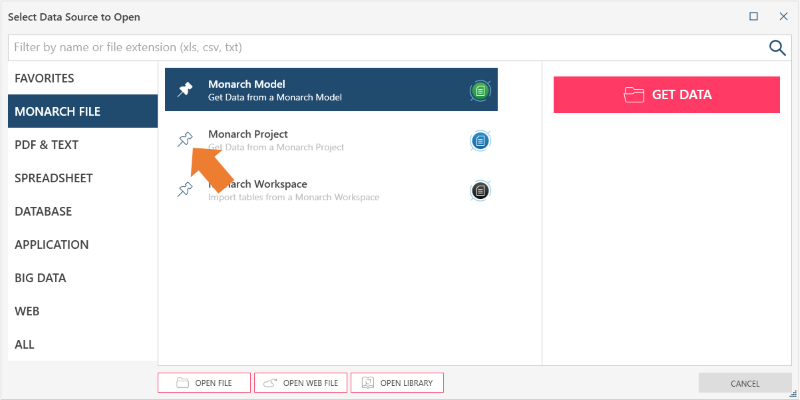Click the search magnifier icon
Image resolution: width=800 pixels, height=400 pixels.
777,48
